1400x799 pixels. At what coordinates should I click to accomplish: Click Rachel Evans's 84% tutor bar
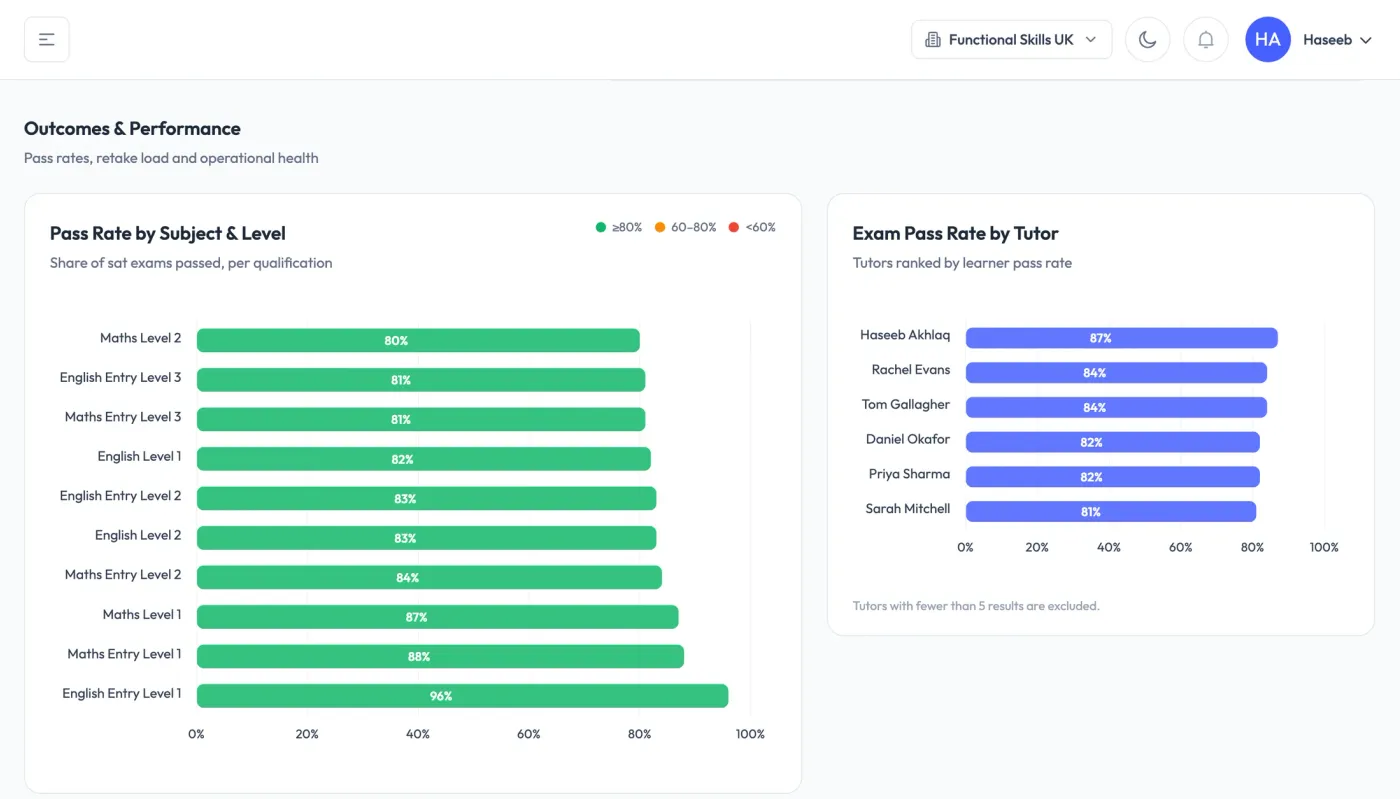1116,373
